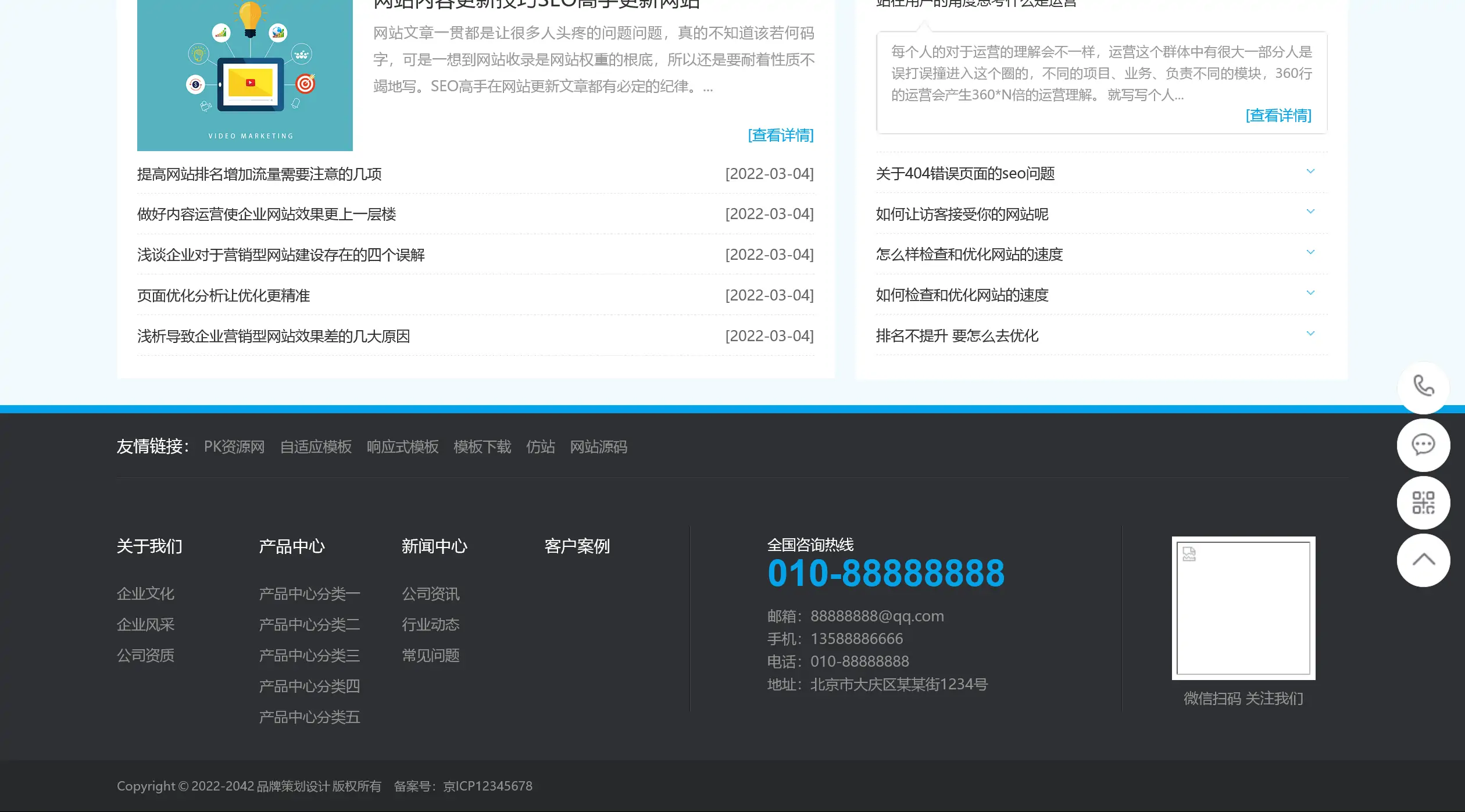Open 产品中心分类三 link
The height and width of the screenshot is (812, 1465).
pos(309,655)
